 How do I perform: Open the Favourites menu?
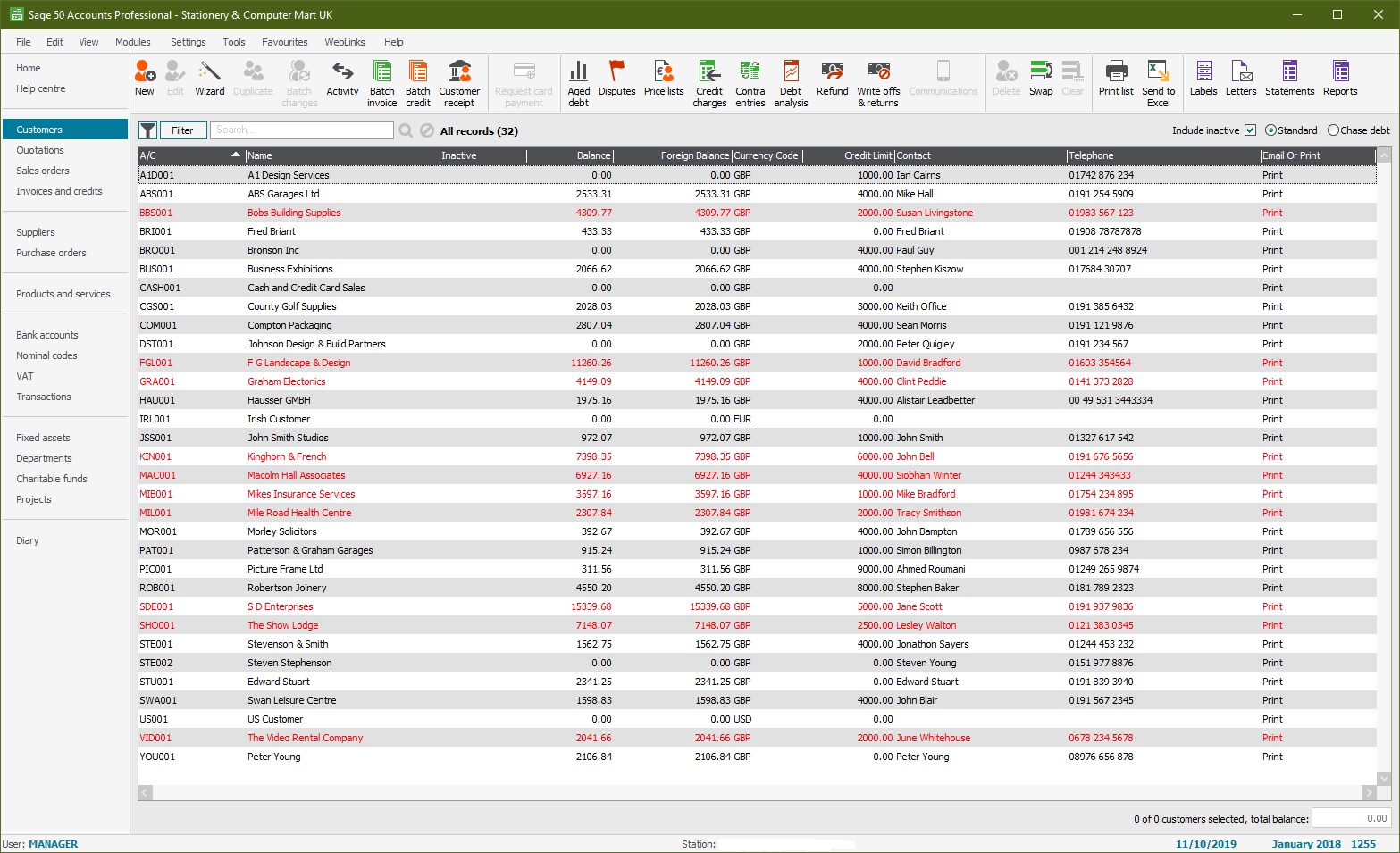click(284, 42)
